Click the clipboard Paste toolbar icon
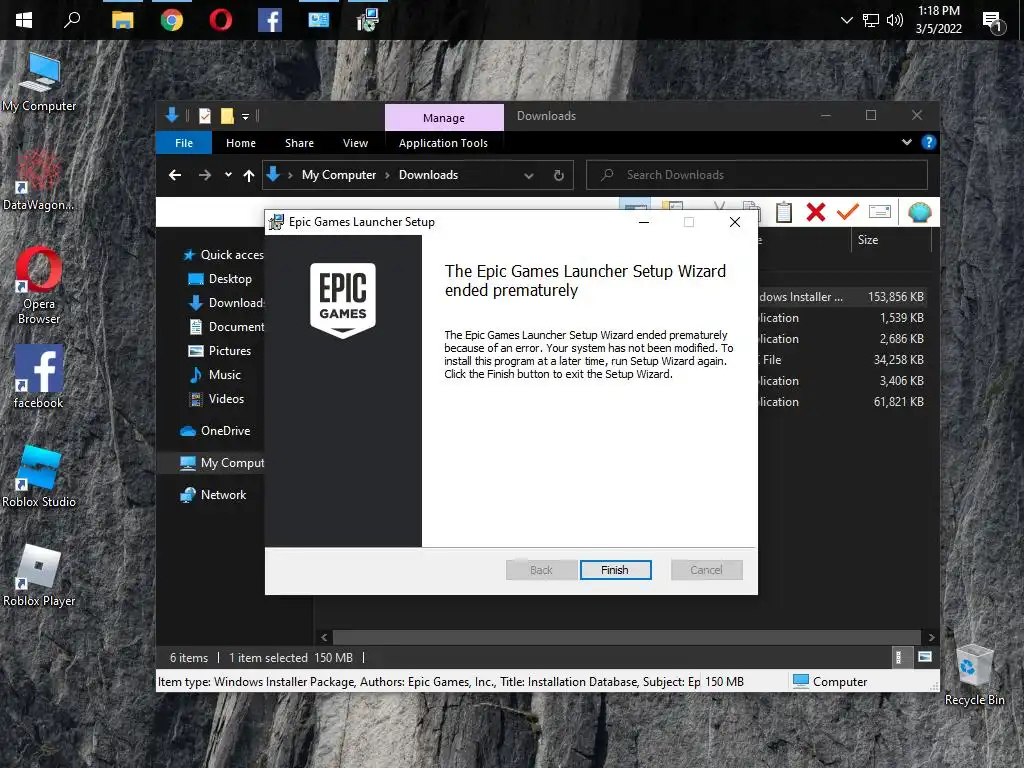The image size is (1024, 768). [x=784, y=212]
